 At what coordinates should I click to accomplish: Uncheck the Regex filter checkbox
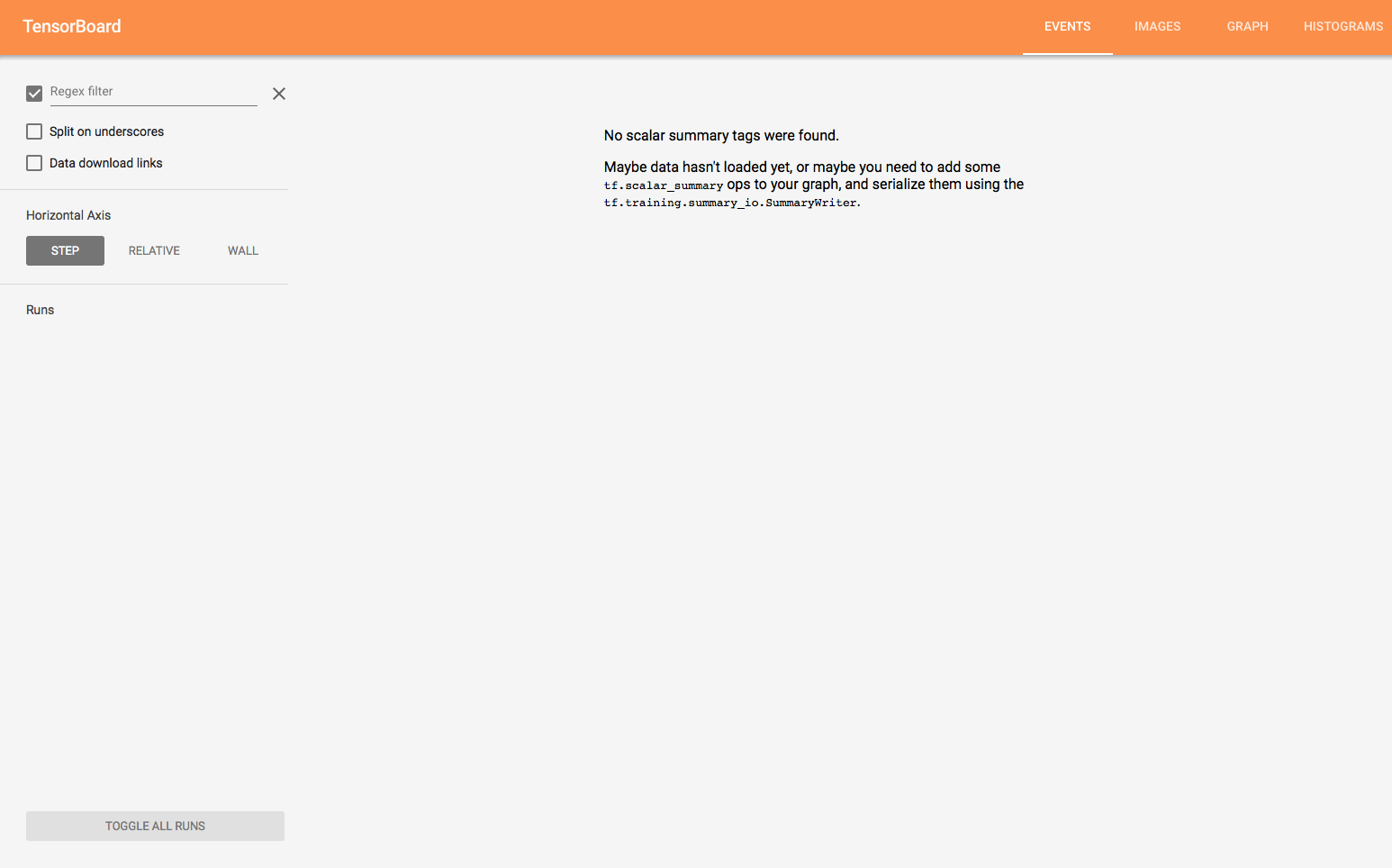click(x=34, y=94)
